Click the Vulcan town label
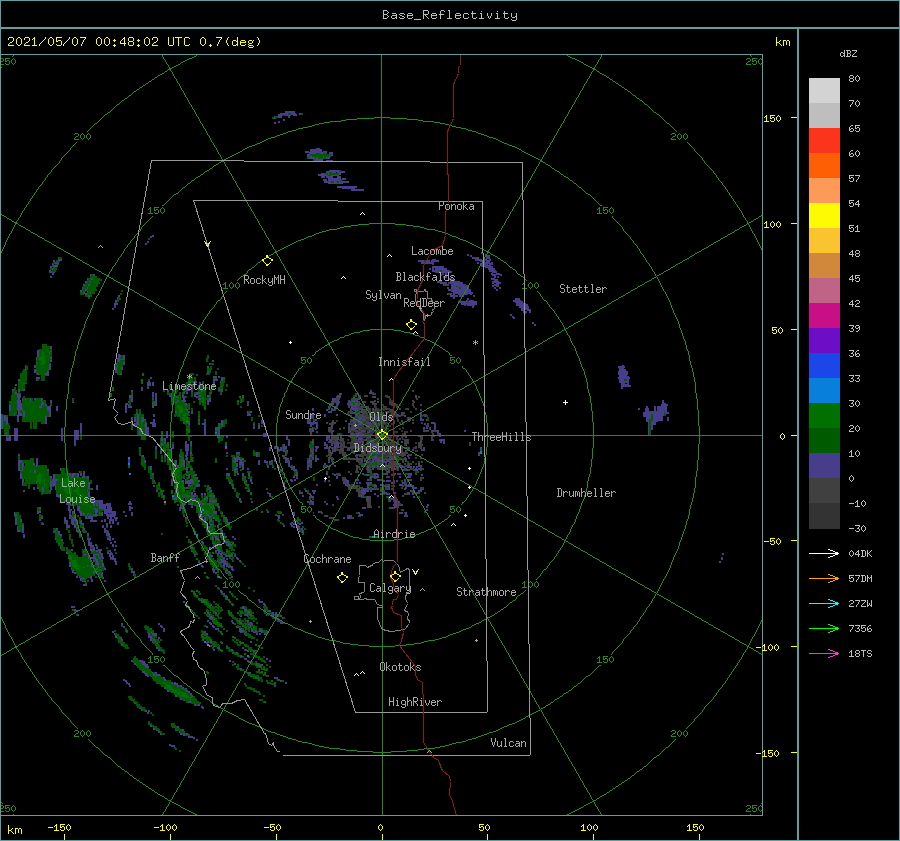 coord(509,743)
